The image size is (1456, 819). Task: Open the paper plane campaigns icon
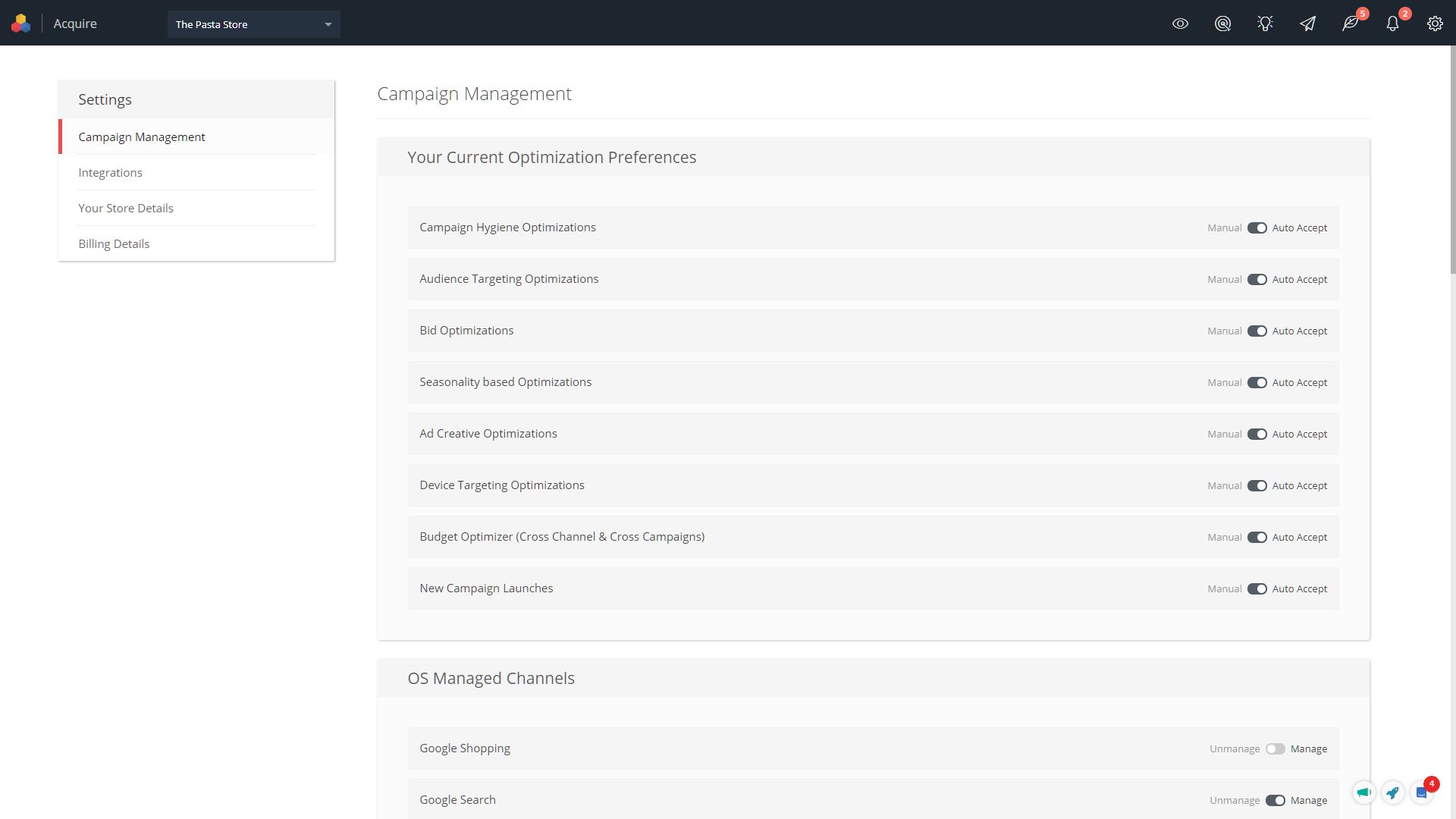click(x=1307, y=24)
